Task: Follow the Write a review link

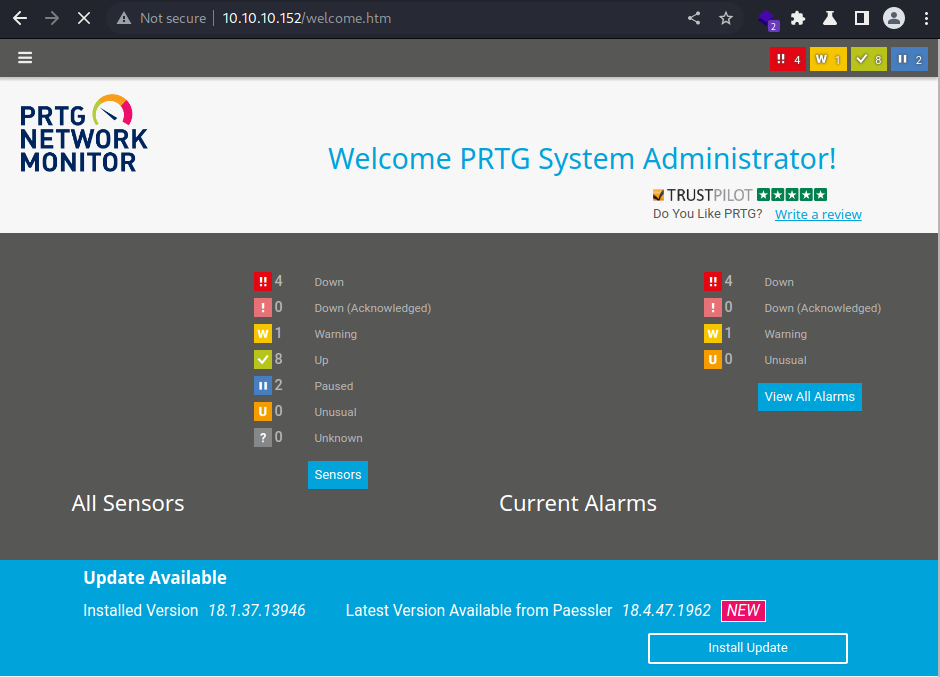Action: 818,214
